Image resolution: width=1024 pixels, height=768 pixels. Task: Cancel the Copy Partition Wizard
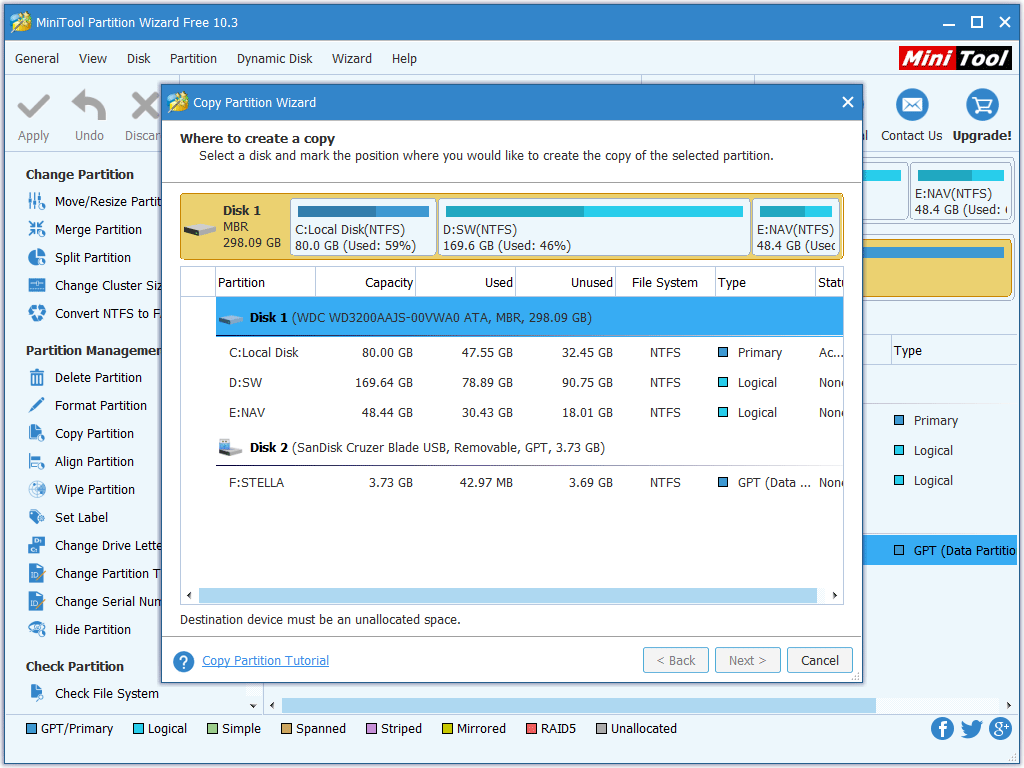[x=820, y=660]
